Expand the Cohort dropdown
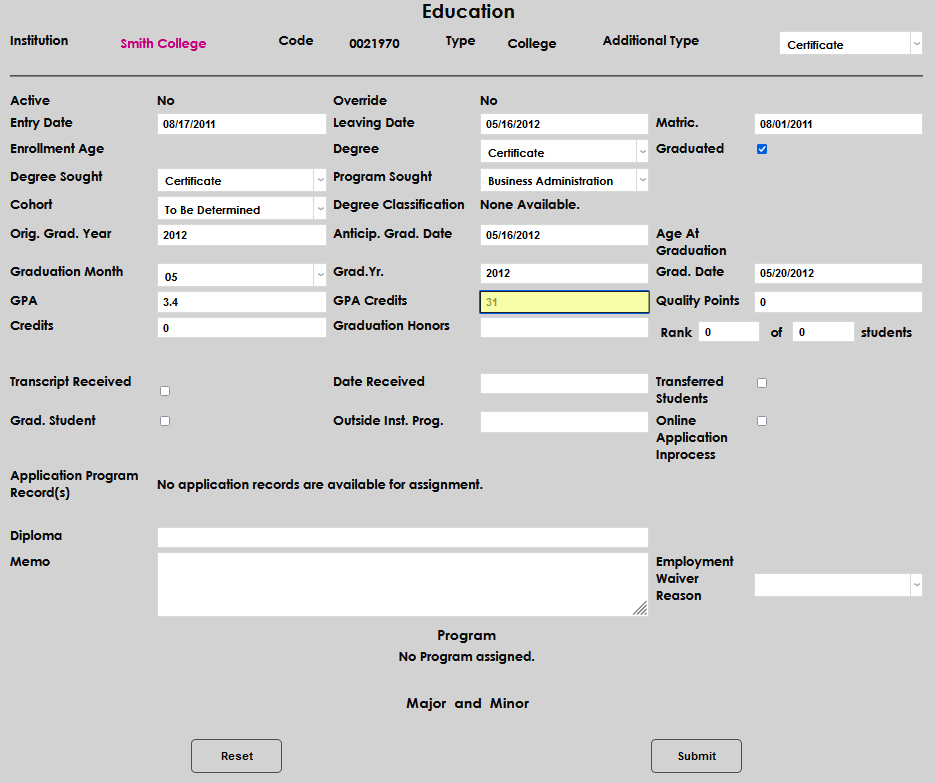This screenshot has height=783, width=936. [241, 209]
